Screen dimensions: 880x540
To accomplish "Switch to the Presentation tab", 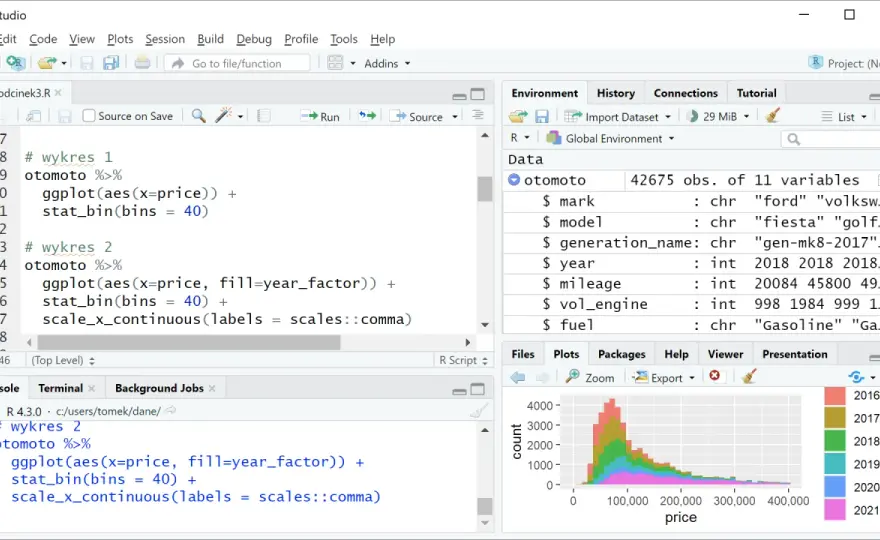I will point(795,354).
